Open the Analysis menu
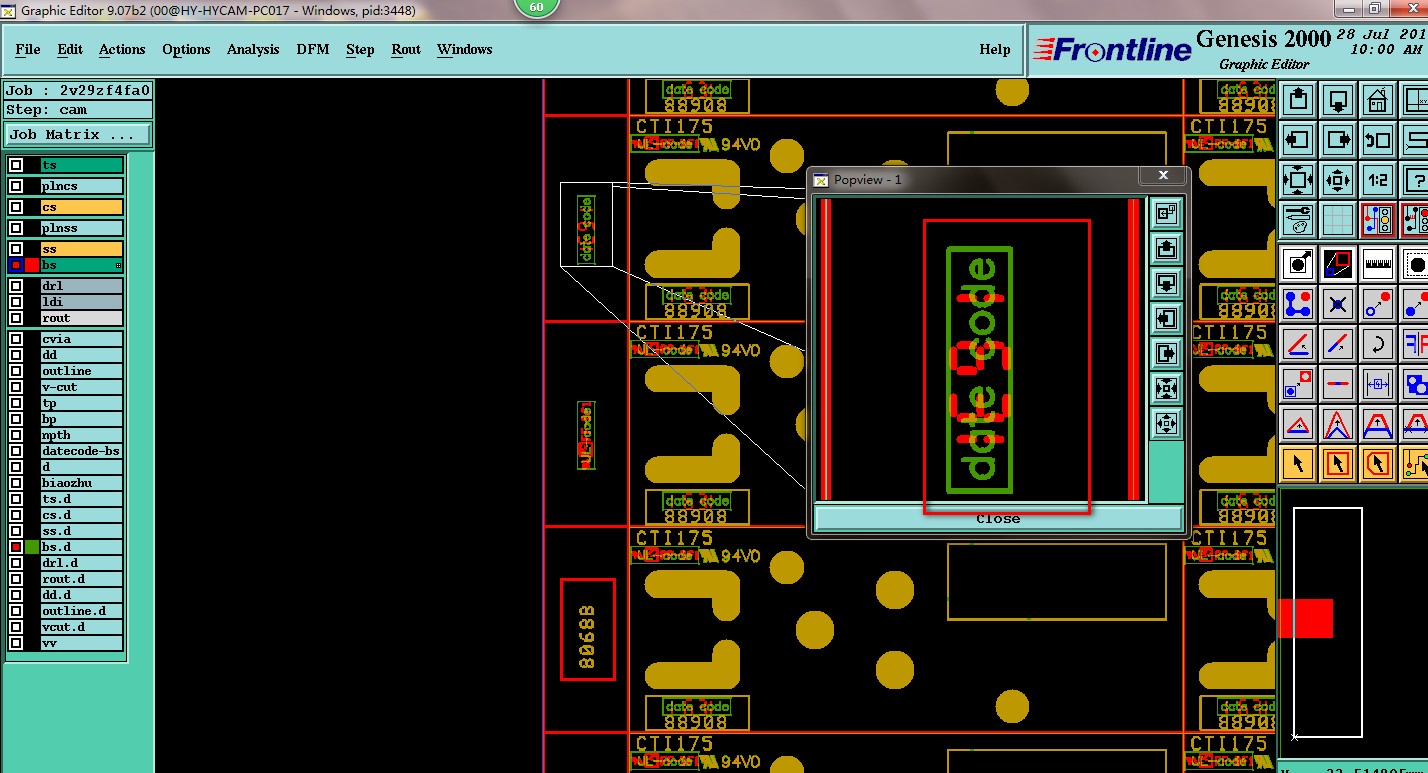1428x773 pixels. [253, 49]
